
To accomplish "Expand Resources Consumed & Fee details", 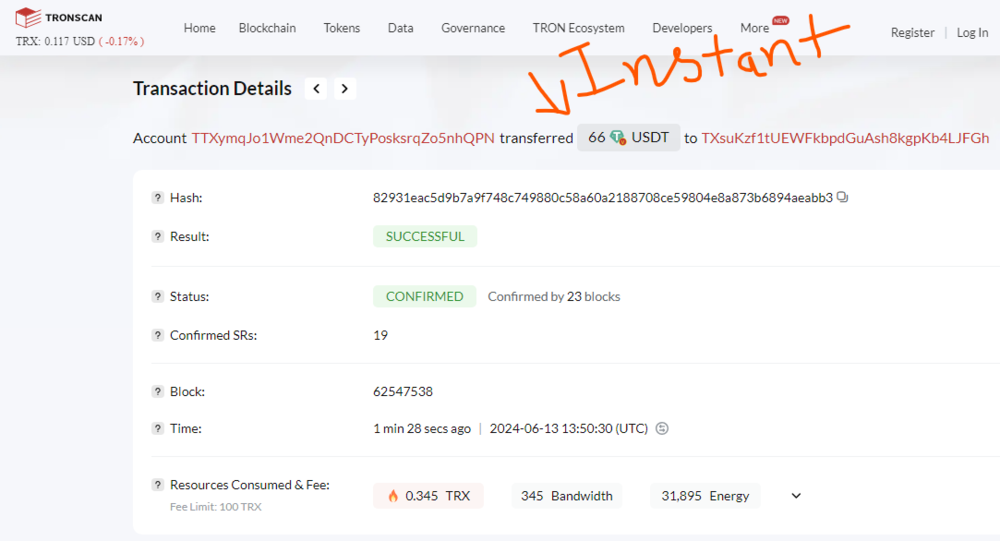I will 796,496.
